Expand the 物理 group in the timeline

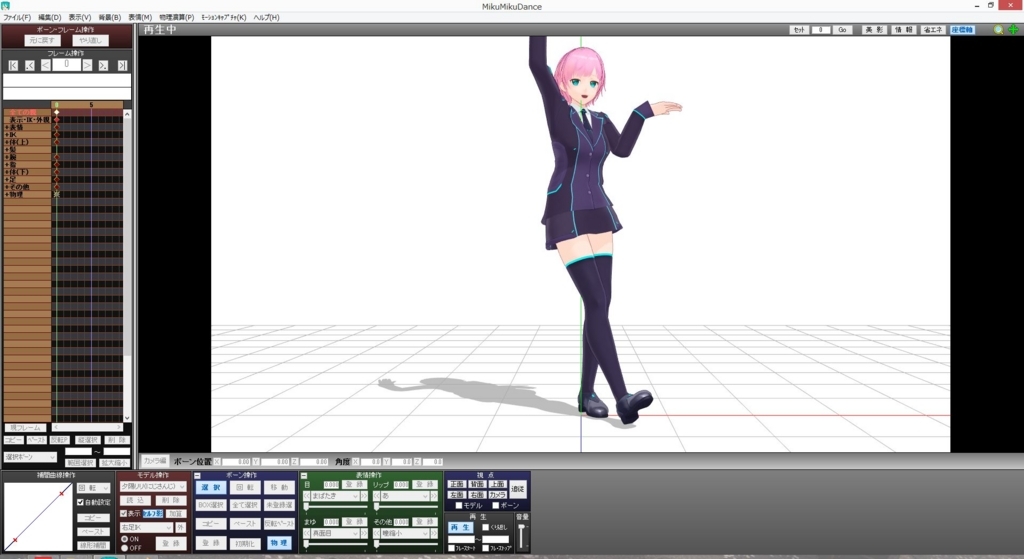tap(7, 195)
